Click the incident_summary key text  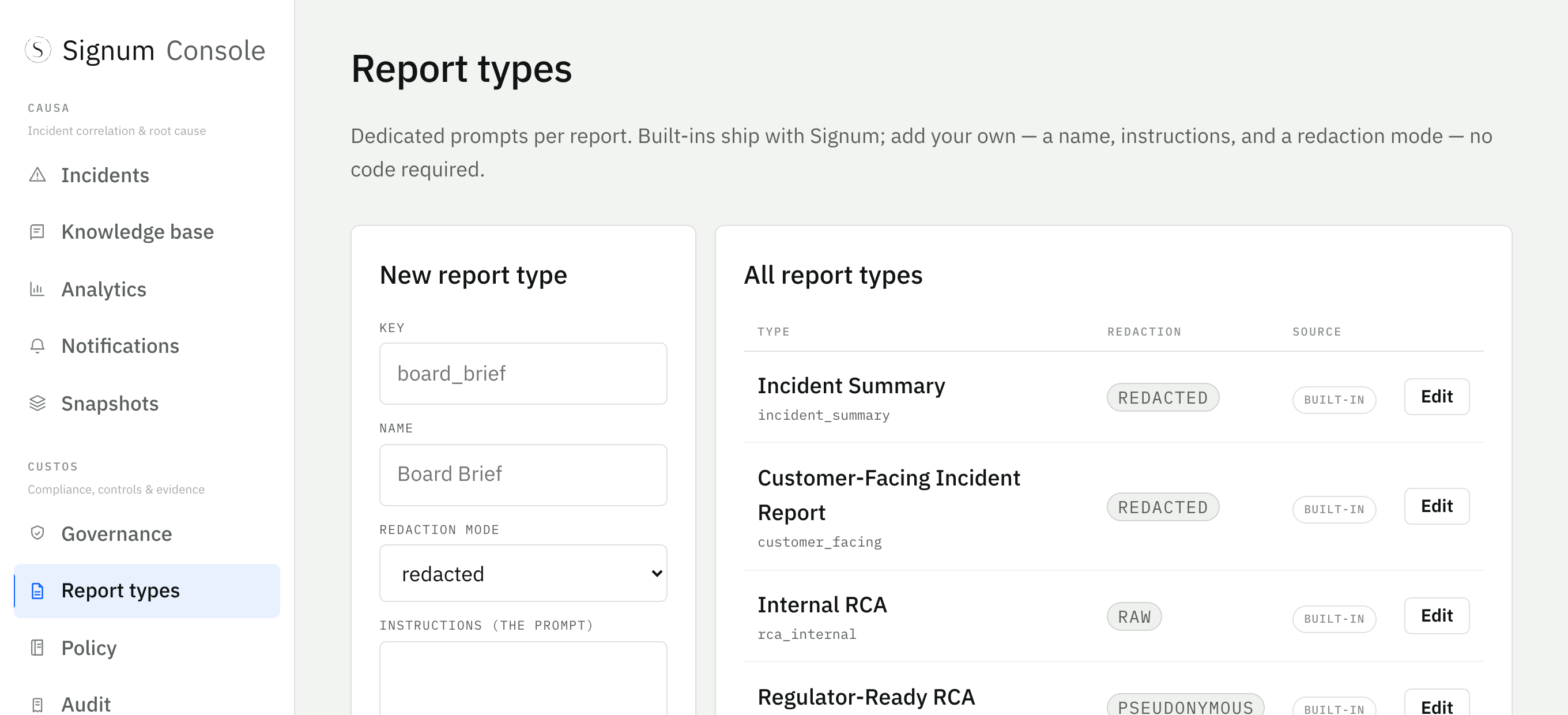824,415
